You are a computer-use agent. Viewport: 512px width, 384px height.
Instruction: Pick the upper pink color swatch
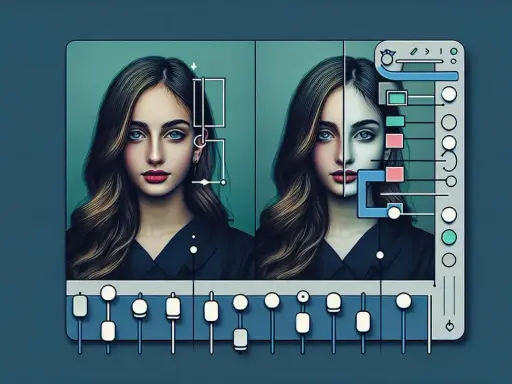(394, 141)
